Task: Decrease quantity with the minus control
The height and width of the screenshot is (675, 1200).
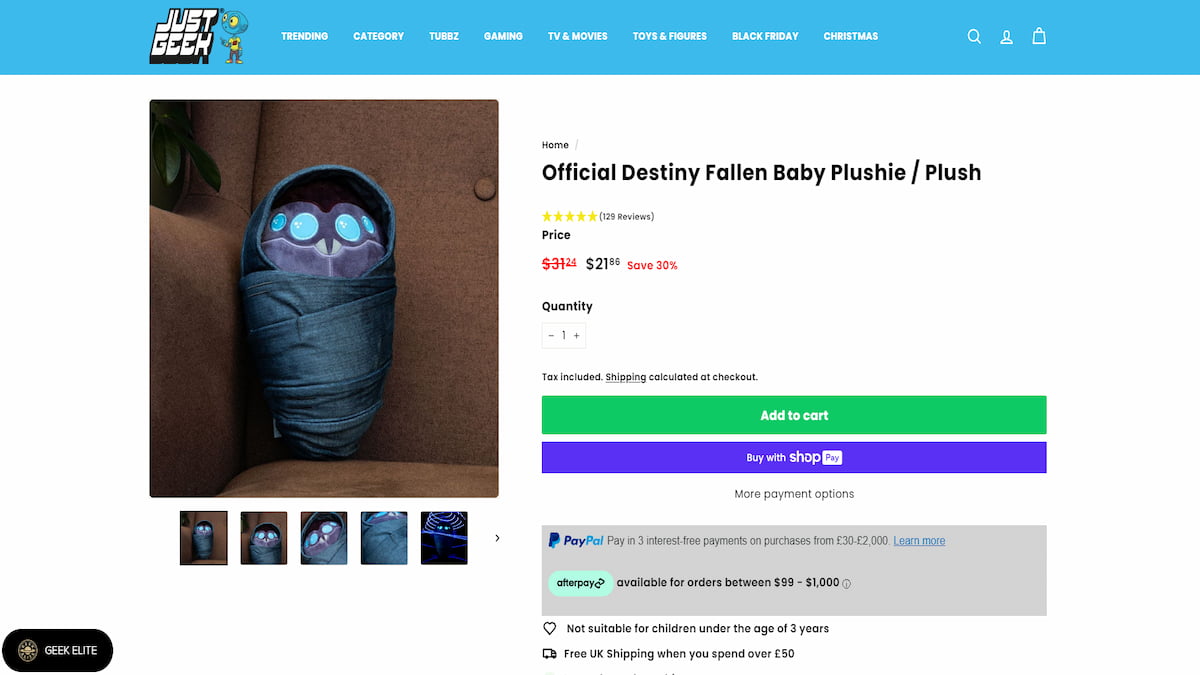Action: click(551, 335)
